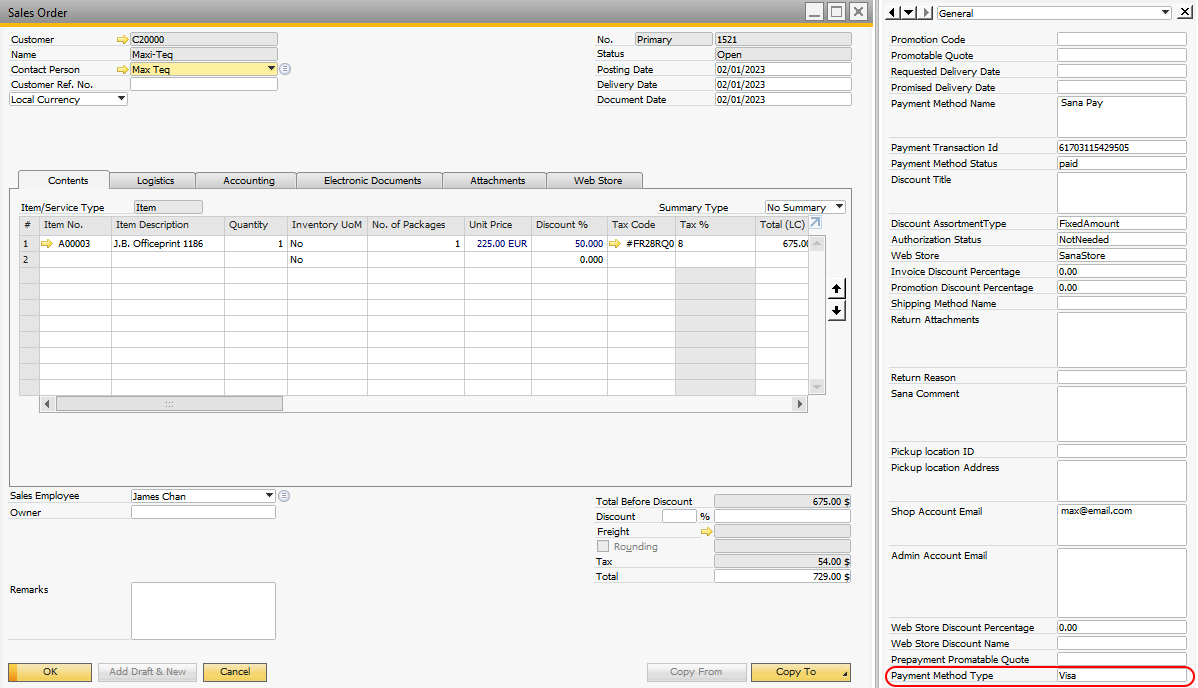Click the info icon beside Sales Employee
The image size is (1198, 688).
(284, 496)
